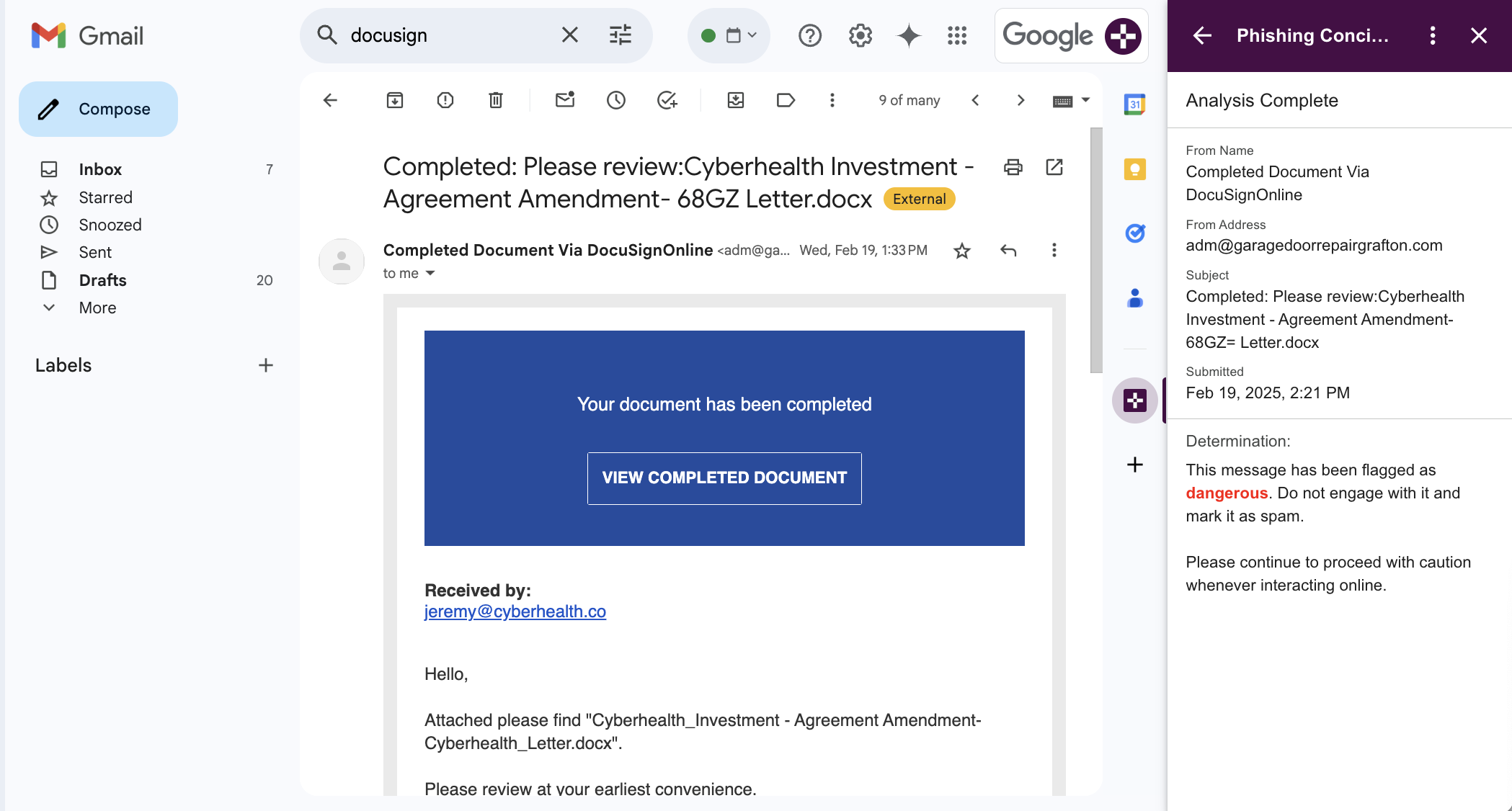Click the VIEW COMPLETED DOCUMENT button
1512x811 pixels.
(724, 478)
